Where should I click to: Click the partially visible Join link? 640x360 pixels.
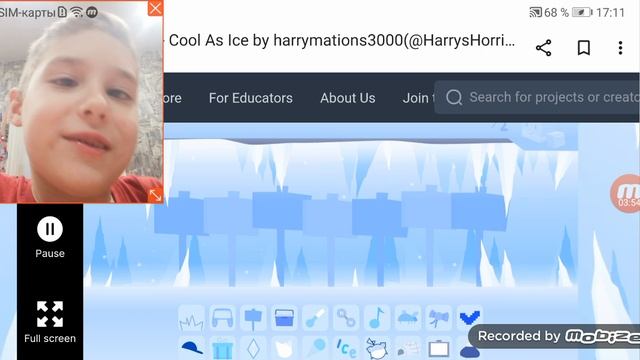tap(418, 98)
